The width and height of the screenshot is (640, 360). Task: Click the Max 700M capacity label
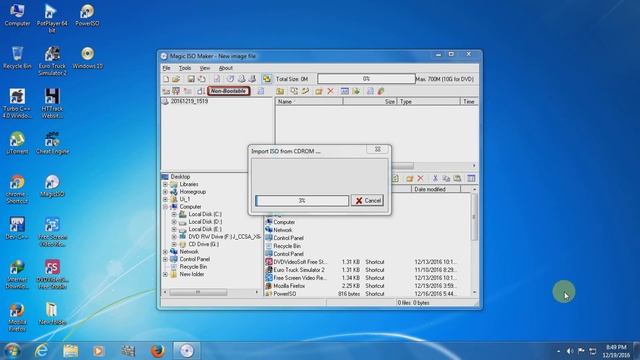445,79
